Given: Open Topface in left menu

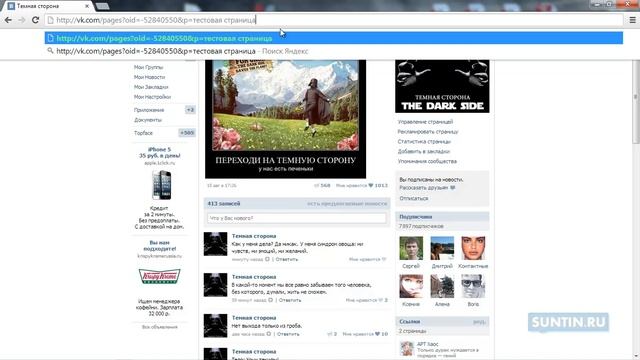Looking at the screenshot, I should coord(143,133).
